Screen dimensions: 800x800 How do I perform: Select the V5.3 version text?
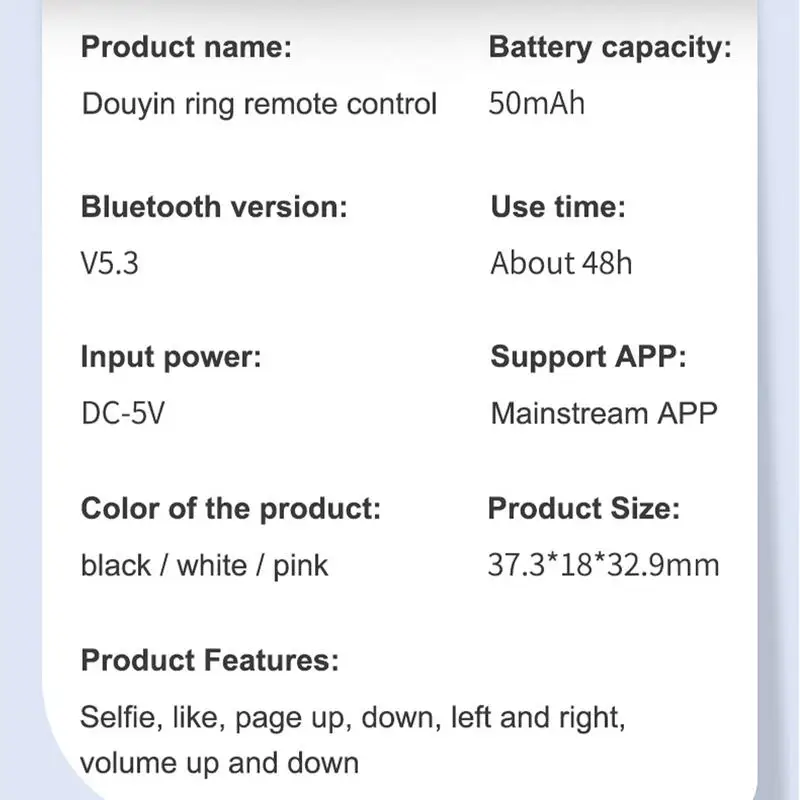click(110, 264)
